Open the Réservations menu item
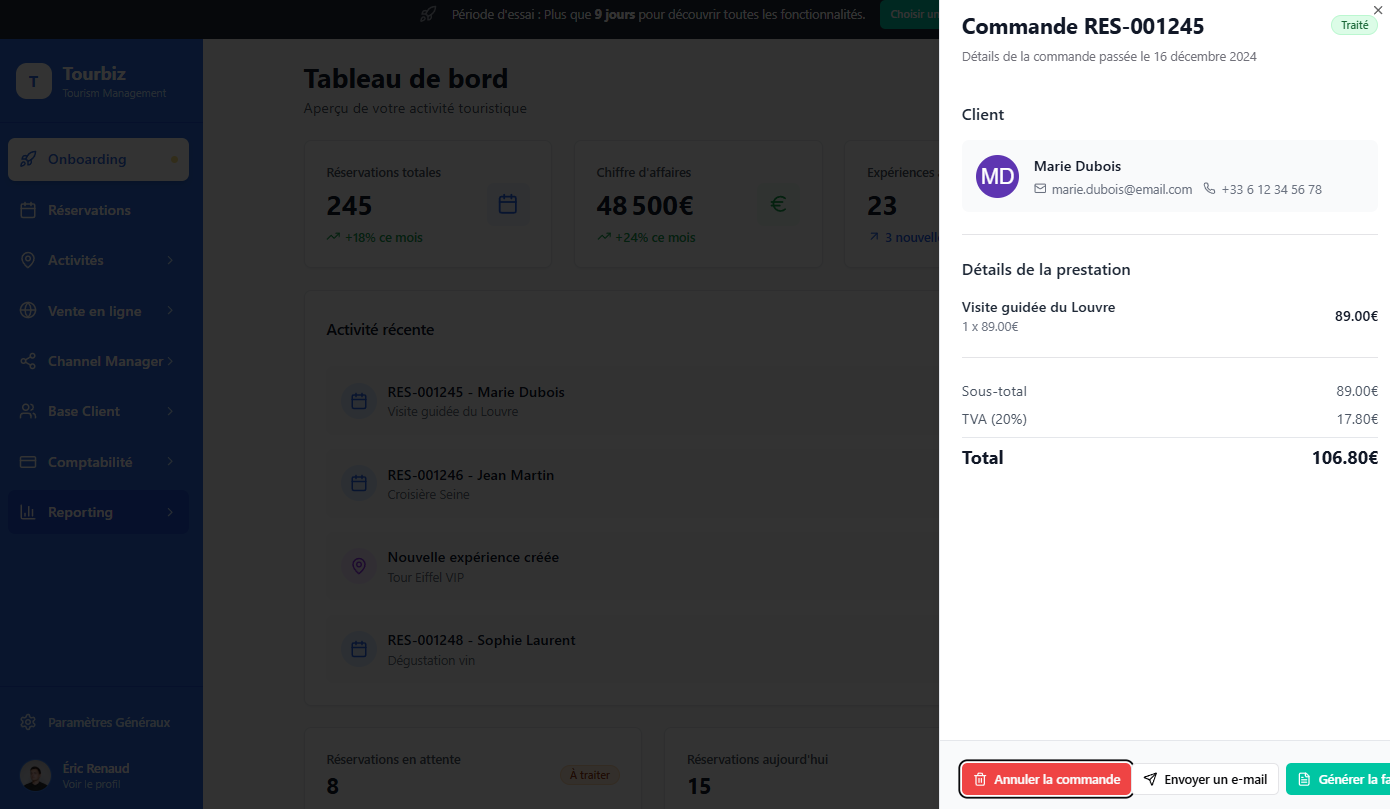 coord(89,210)
